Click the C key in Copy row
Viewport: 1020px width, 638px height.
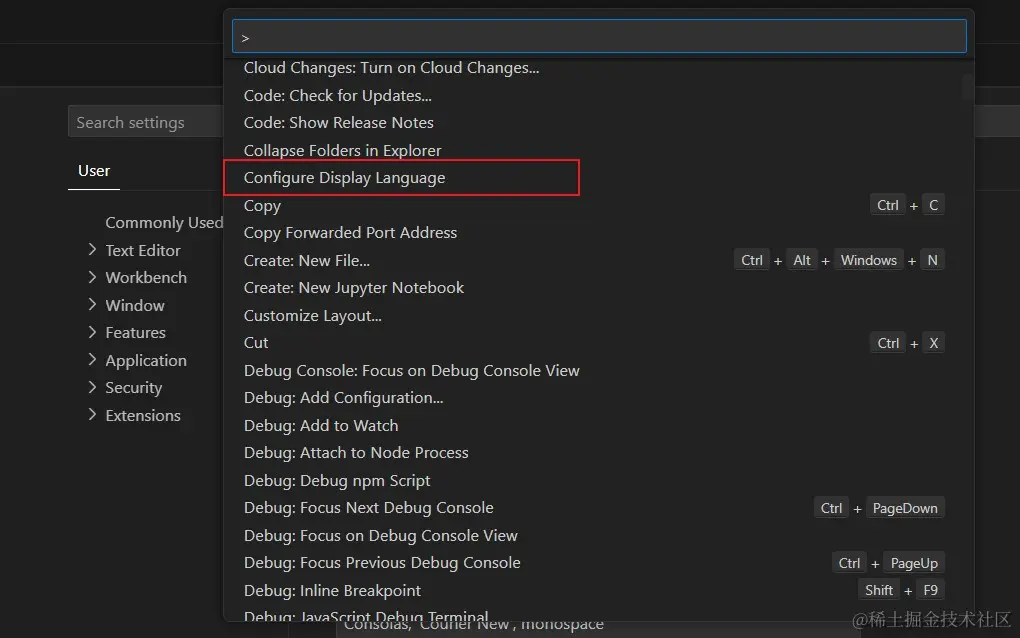click(933, 205)
